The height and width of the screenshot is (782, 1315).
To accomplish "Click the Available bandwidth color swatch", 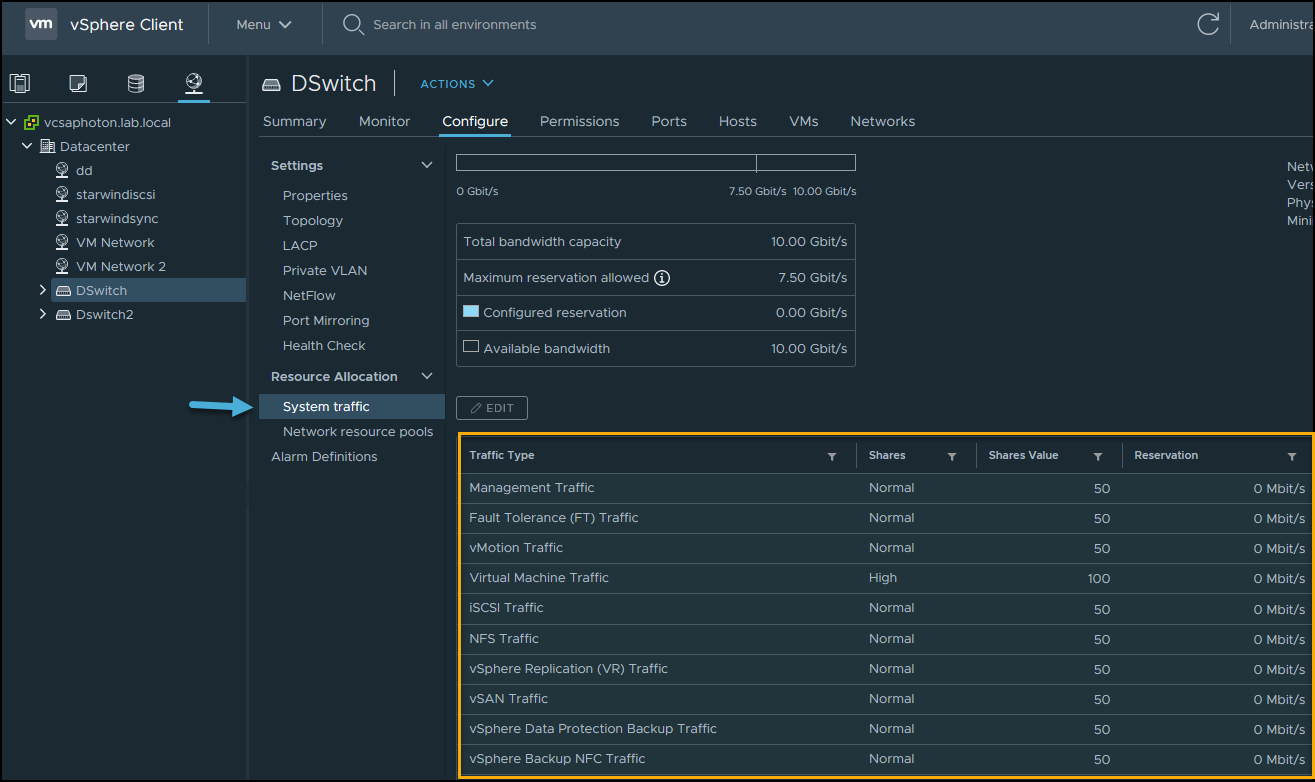I will point(471,348).
